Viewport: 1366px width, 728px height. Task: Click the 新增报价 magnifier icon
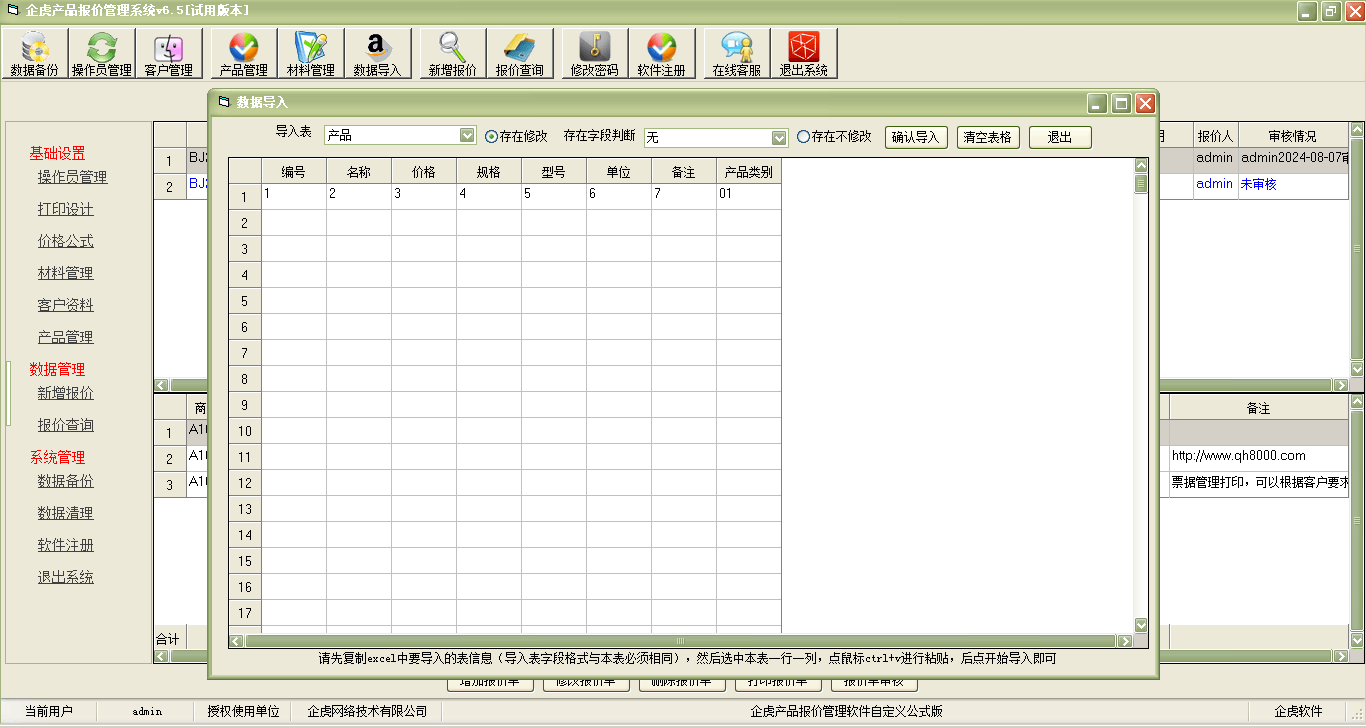click(452, 53)
